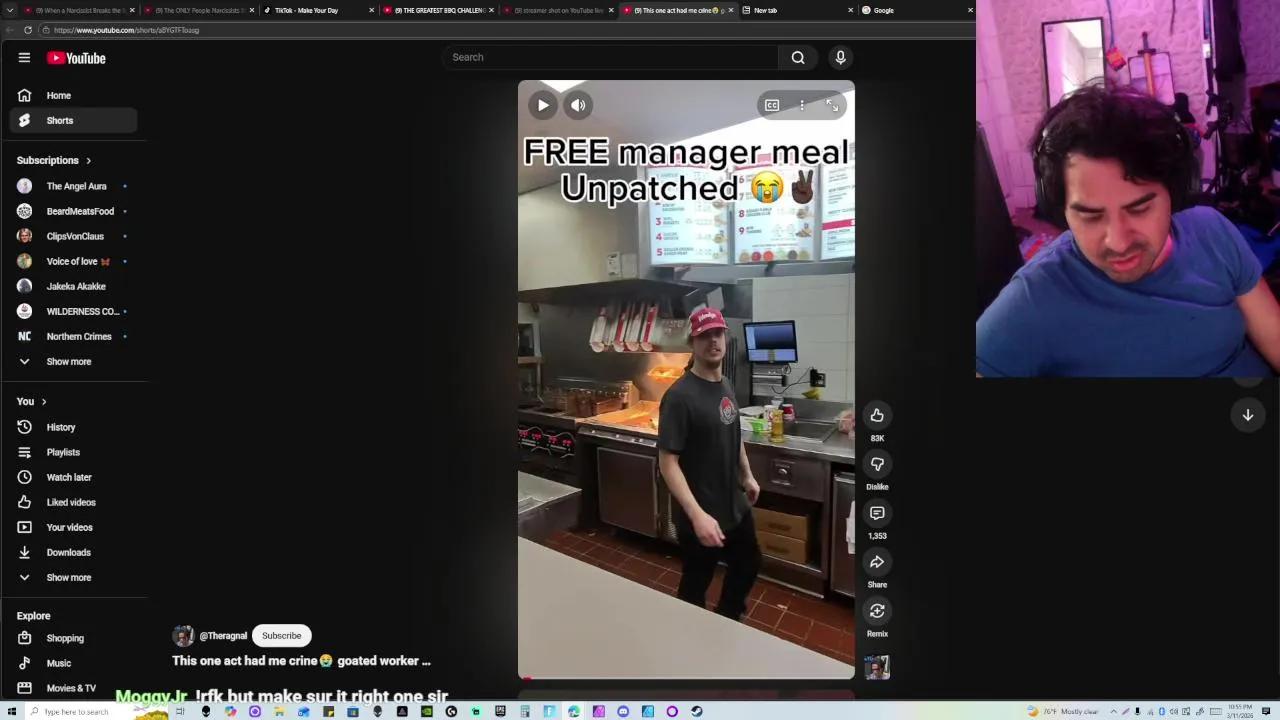1280x720 pixels.
Task: Open the Short's three-dot more options
Action: click(x=802, y=105)
